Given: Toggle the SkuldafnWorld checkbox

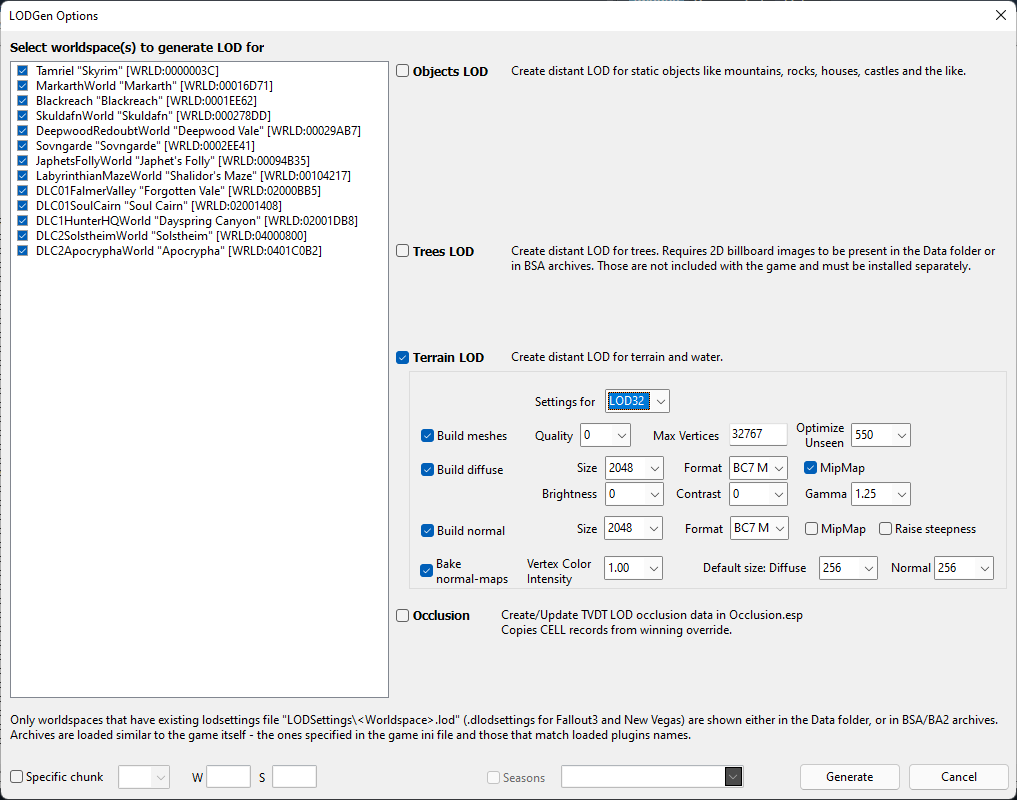Looking at the screenshot, I should tap(23, 115).
